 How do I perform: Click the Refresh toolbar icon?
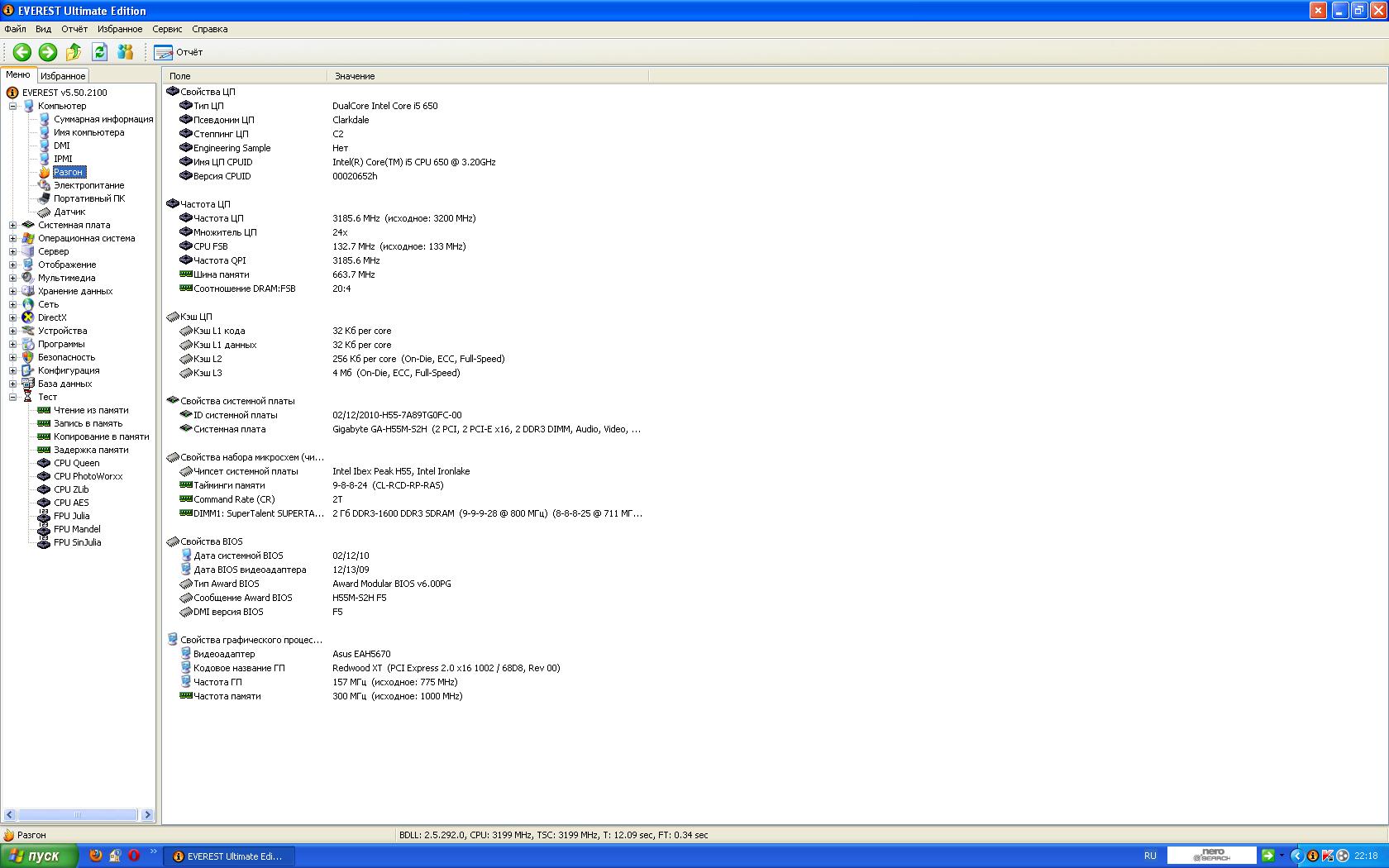(99, 52)
